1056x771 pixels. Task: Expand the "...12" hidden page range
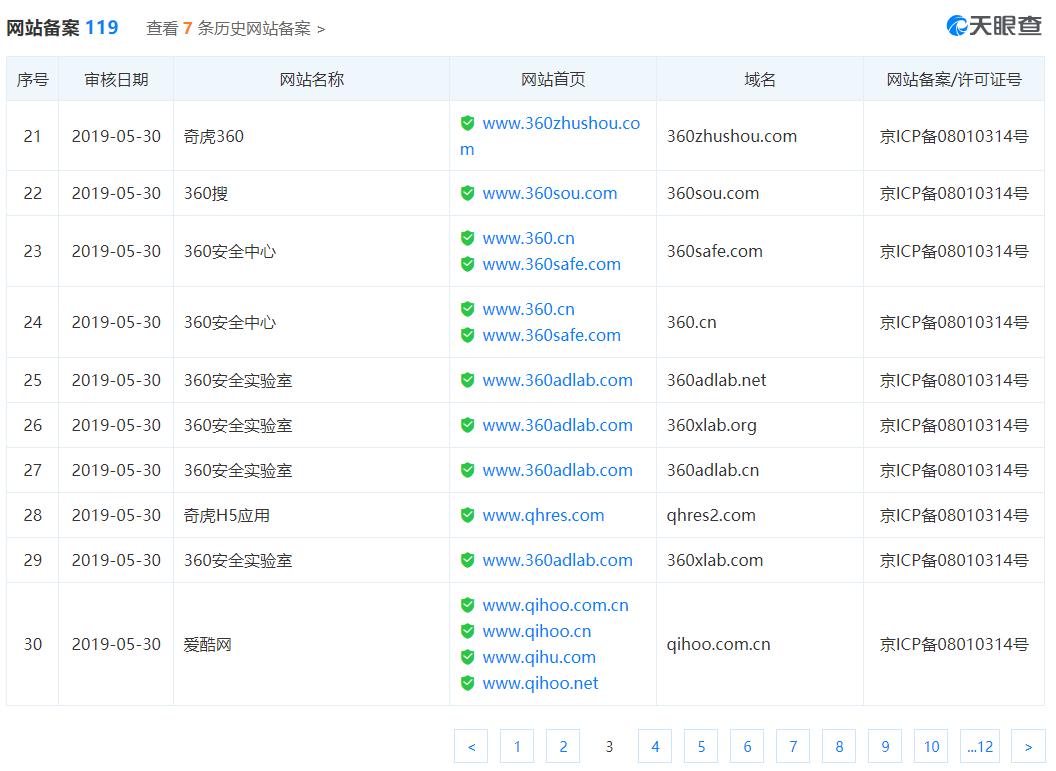pyautogui.click(x=977, y=746)
